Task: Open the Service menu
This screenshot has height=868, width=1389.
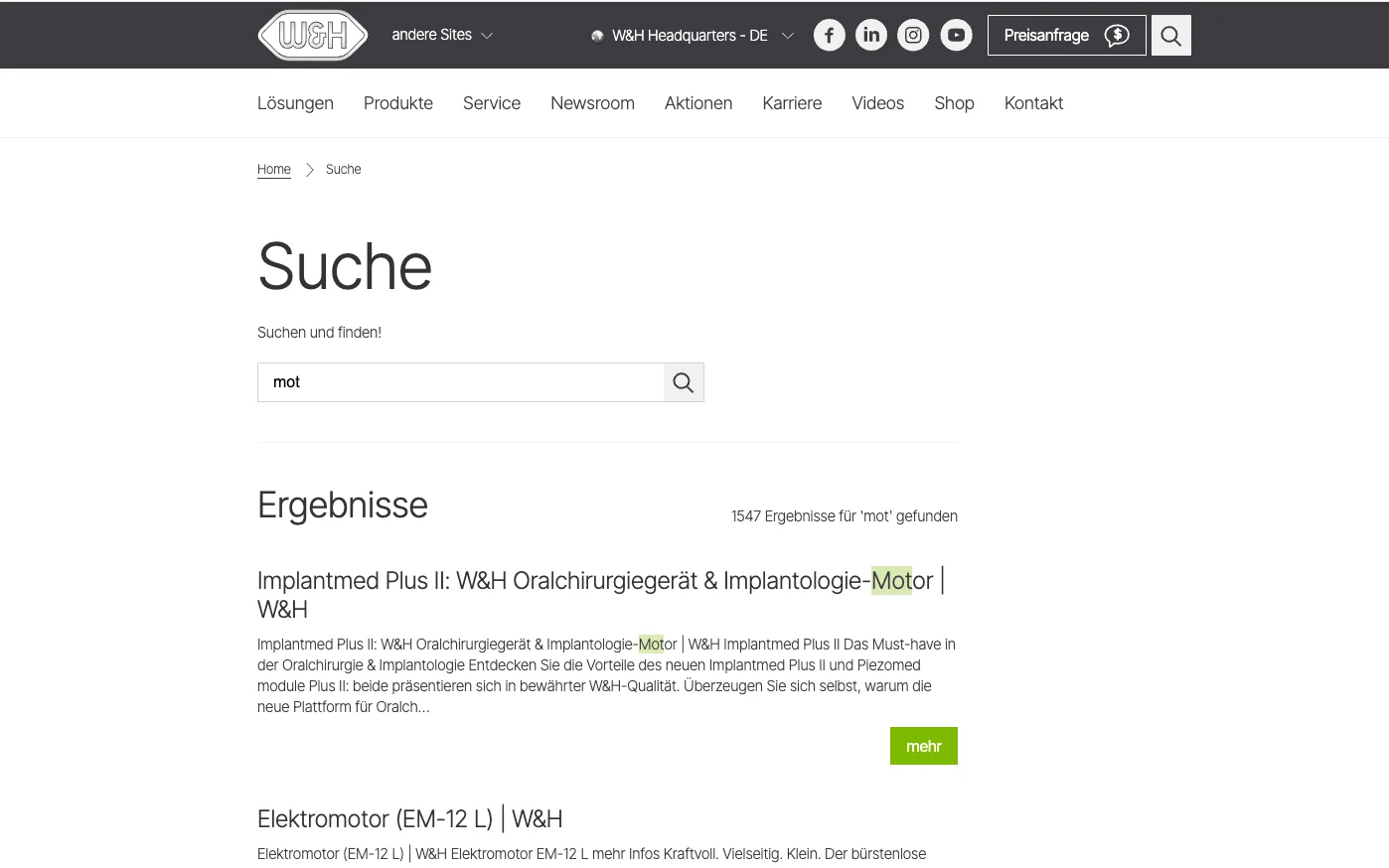Action: 492,103
